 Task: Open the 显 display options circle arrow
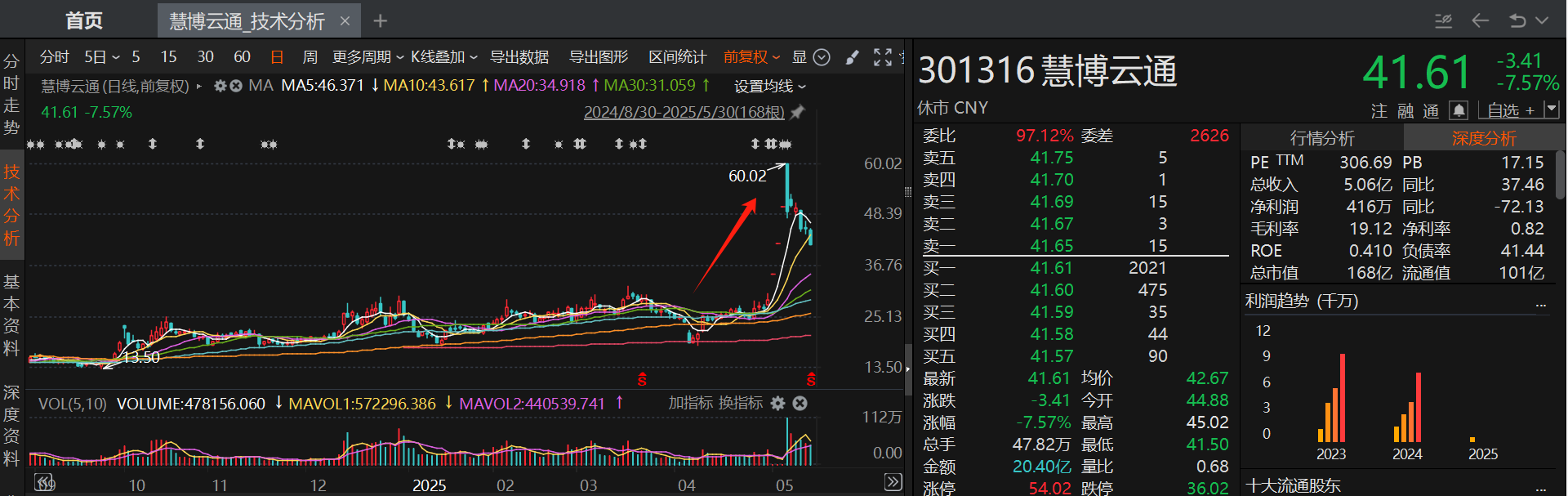point(822,57)
